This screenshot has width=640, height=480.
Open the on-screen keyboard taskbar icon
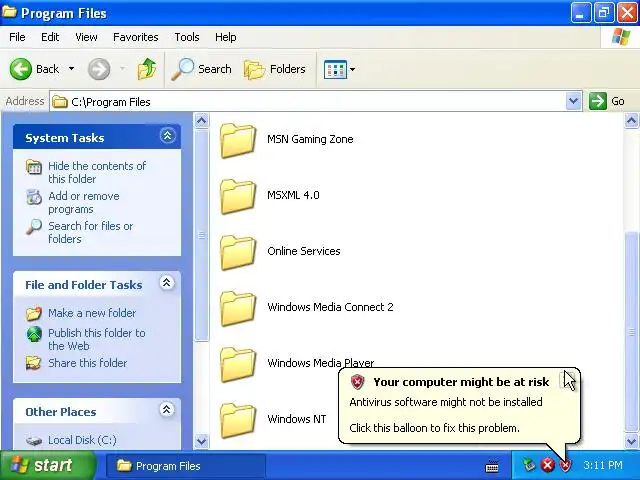pos(492,466)
